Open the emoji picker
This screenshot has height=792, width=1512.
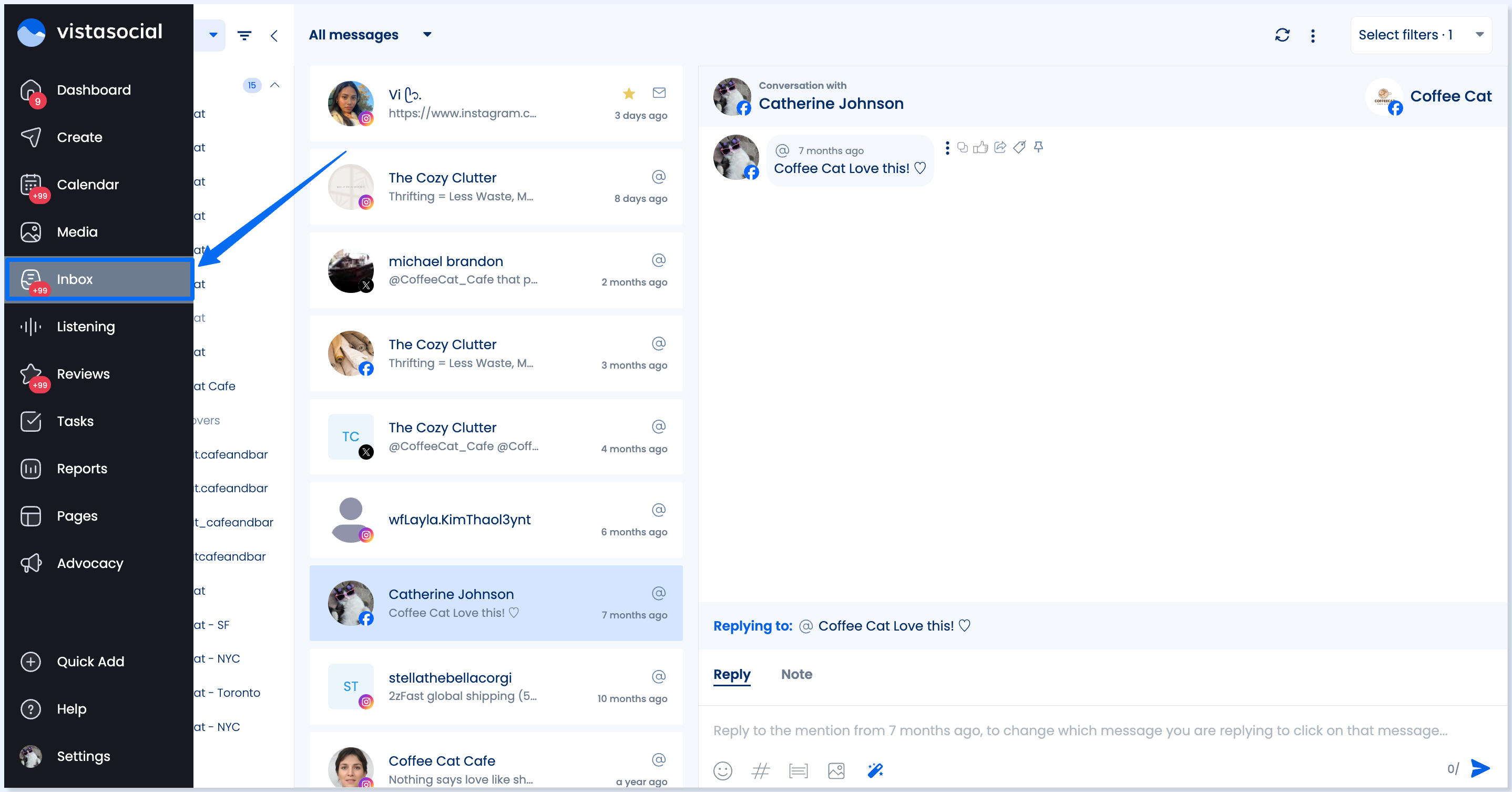(x=722, y=770)
